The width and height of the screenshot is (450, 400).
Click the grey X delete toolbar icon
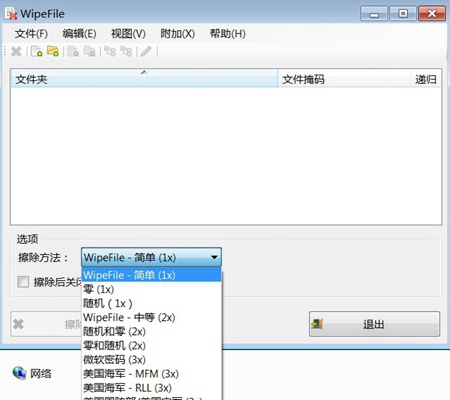16,52
